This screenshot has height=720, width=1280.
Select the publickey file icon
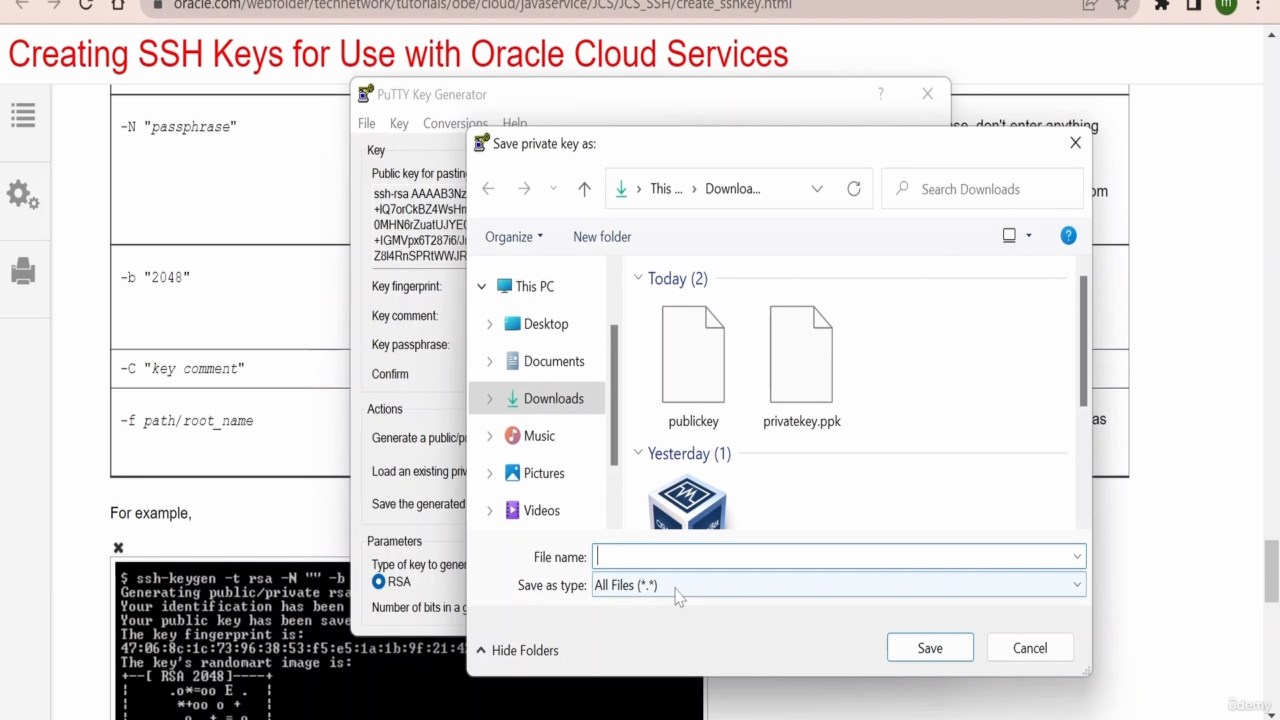[x=693, y=356]
